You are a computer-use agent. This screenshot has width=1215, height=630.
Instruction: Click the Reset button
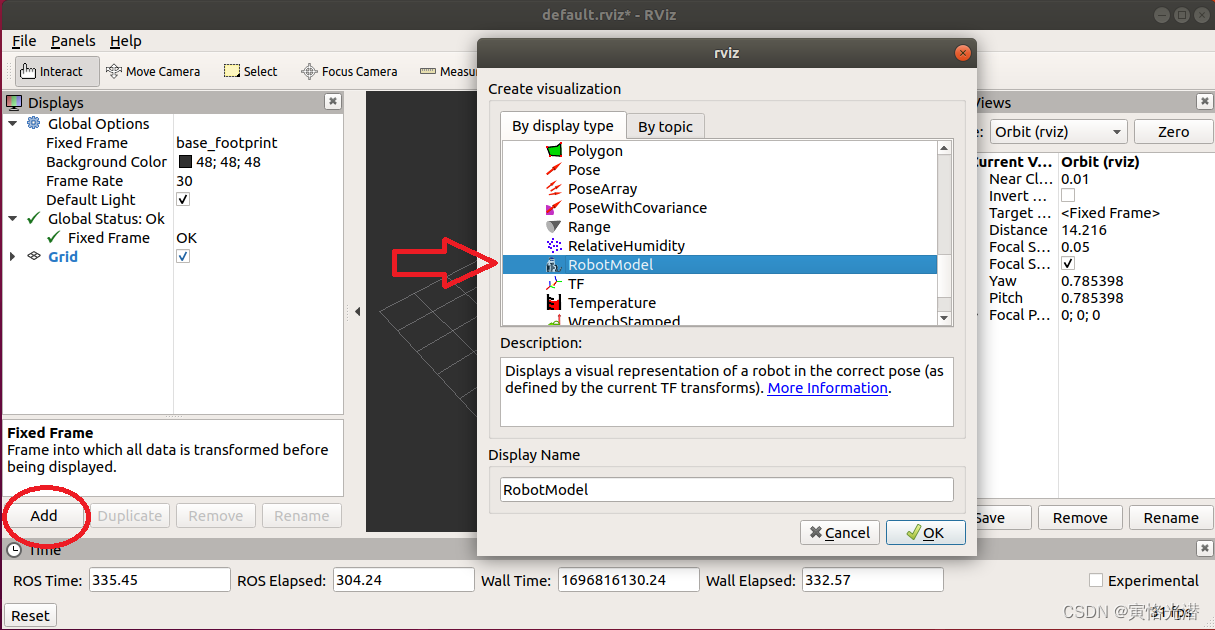click(31, 615)
